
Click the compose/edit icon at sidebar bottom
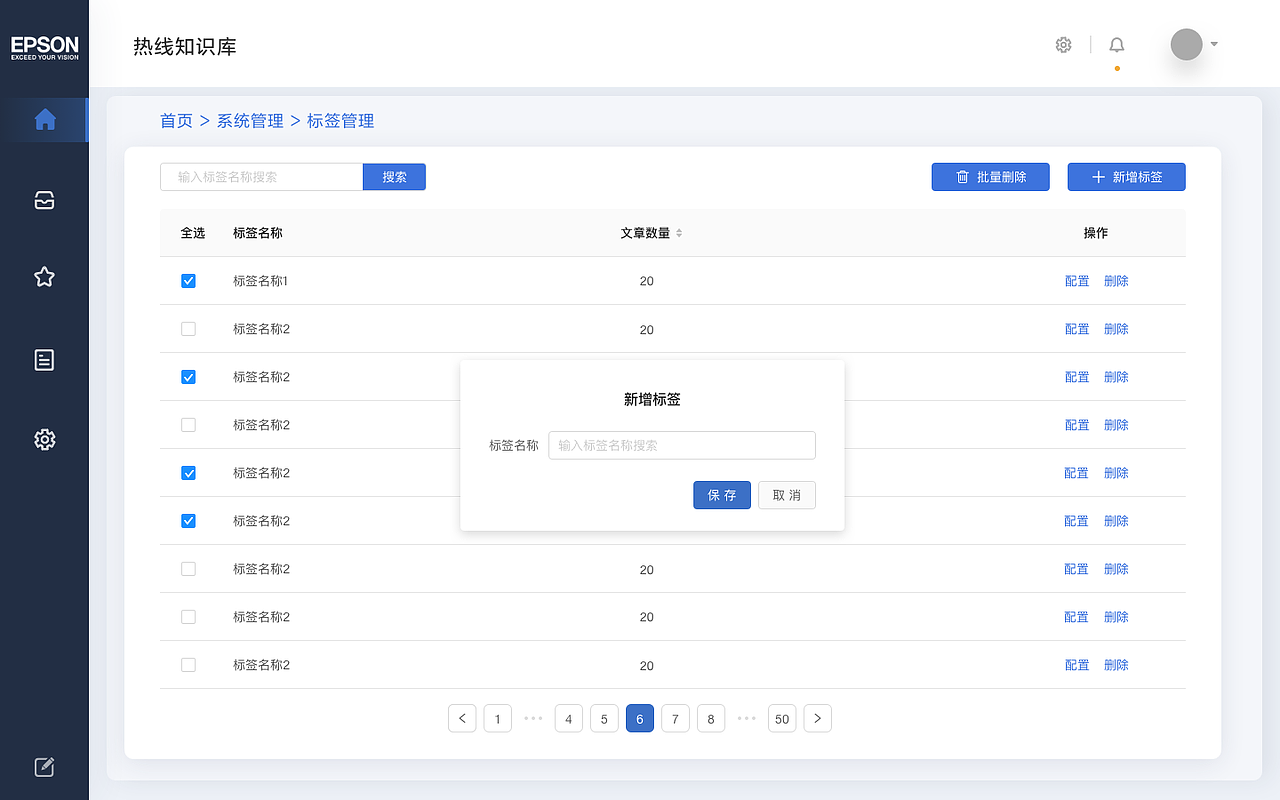pos(44,767)
